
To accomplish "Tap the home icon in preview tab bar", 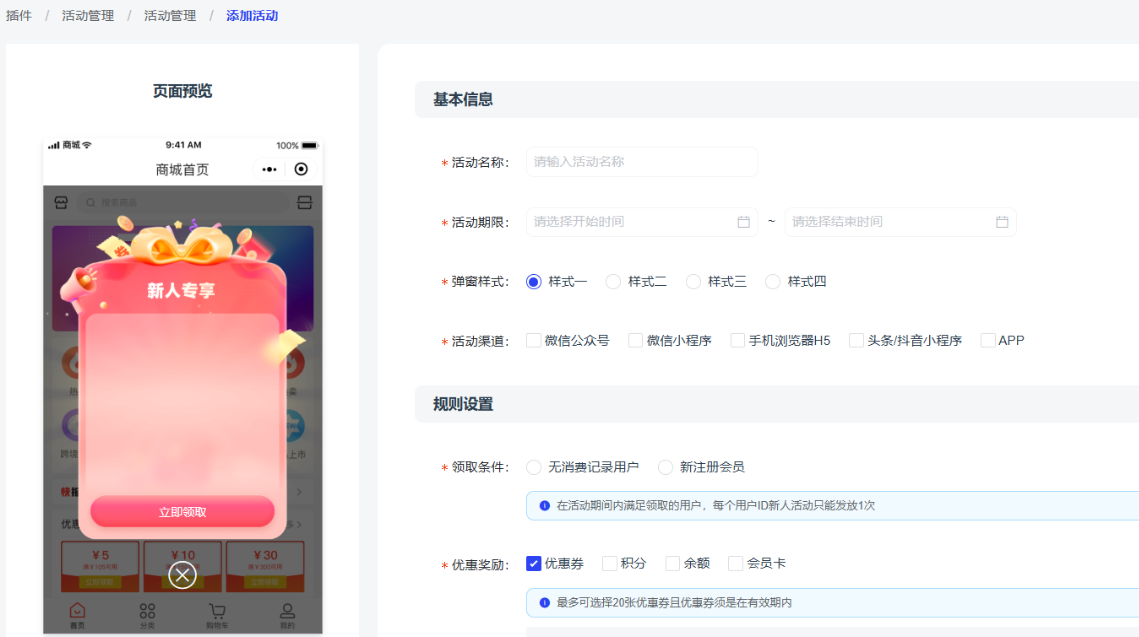I will pyautogui.click(x=77, y=611).
